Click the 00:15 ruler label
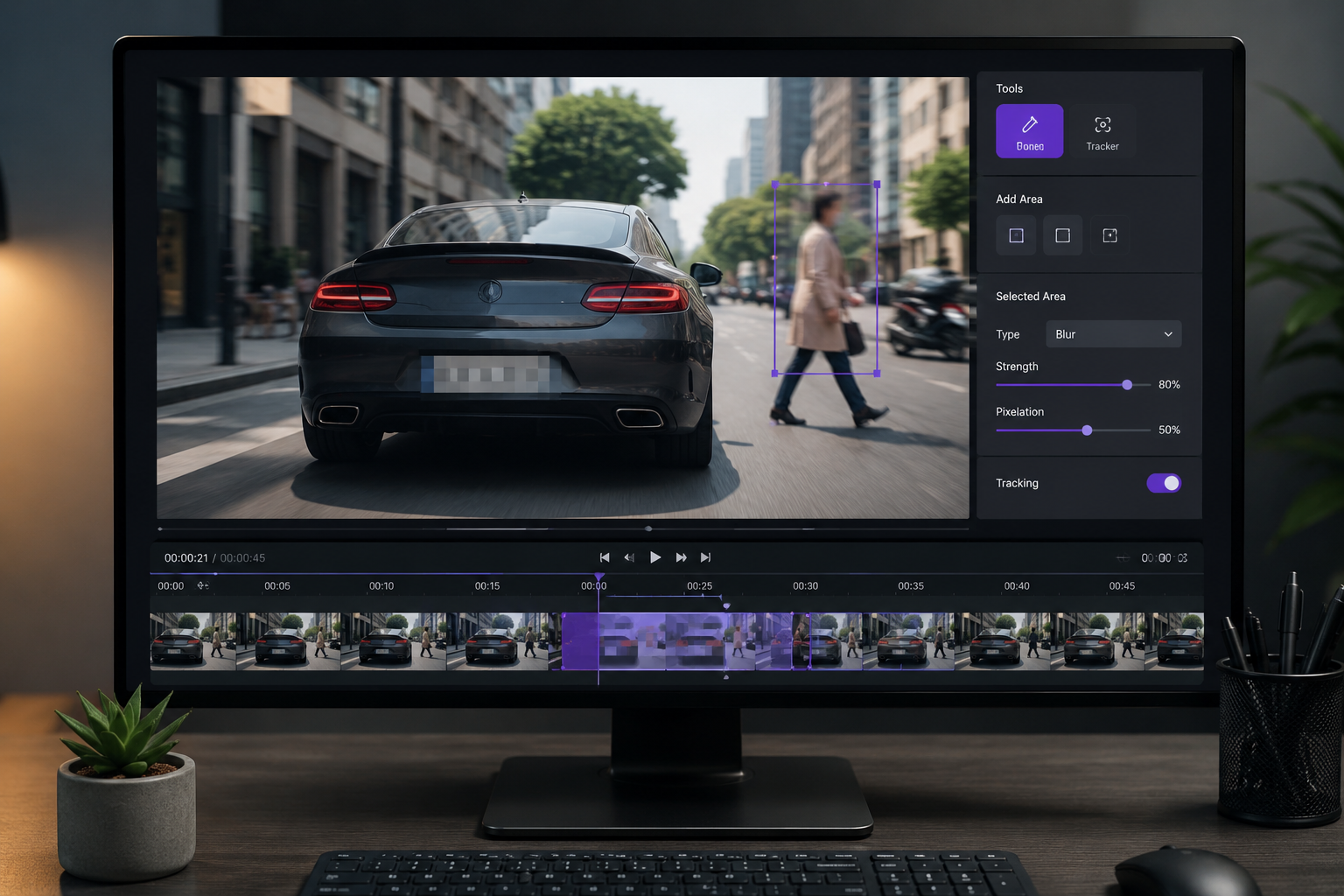 (x=487, y=585)
